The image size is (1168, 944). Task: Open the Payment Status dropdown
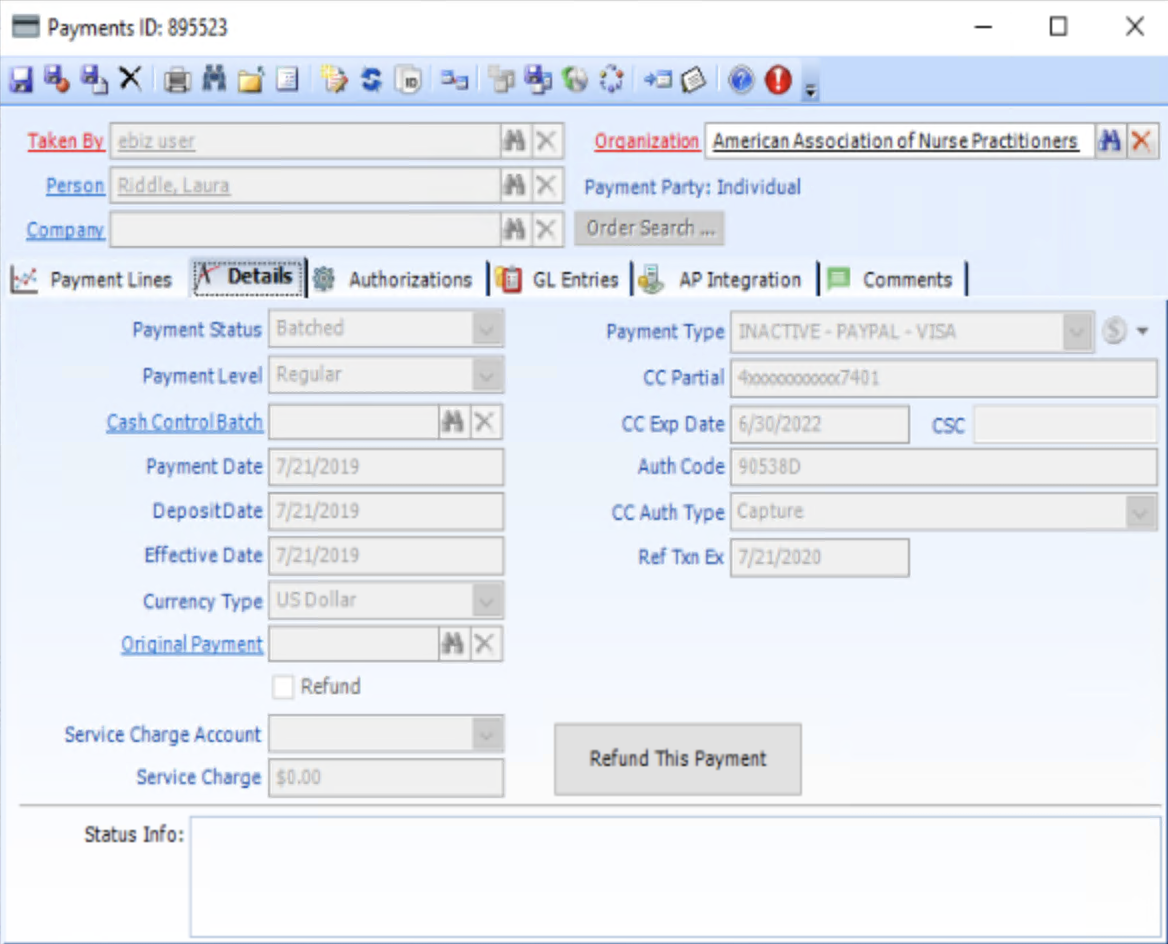click(487, 328)
